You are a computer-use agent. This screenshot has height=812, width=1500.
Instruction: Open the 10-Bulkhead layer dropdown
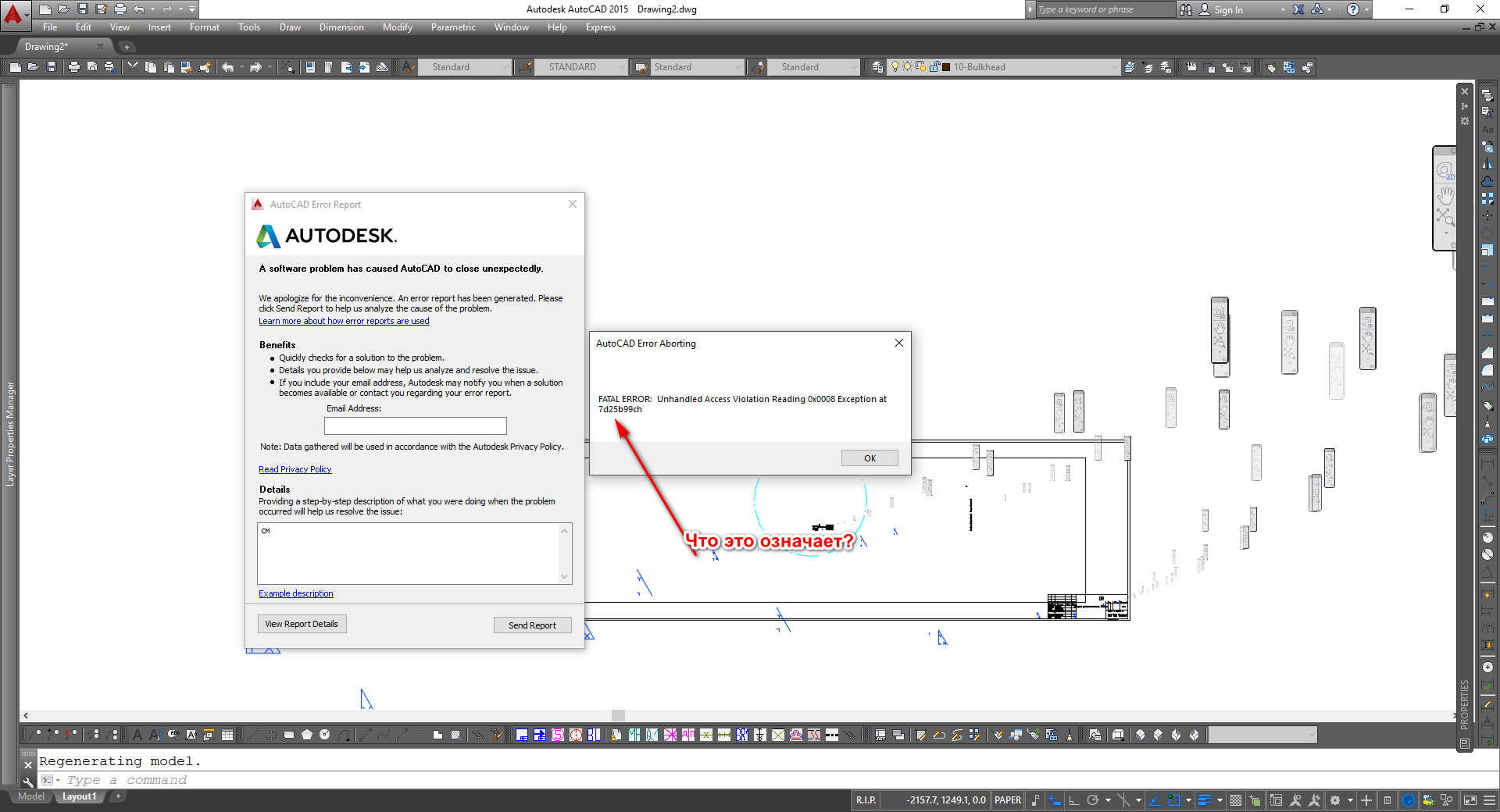[x=1004, y=67]
